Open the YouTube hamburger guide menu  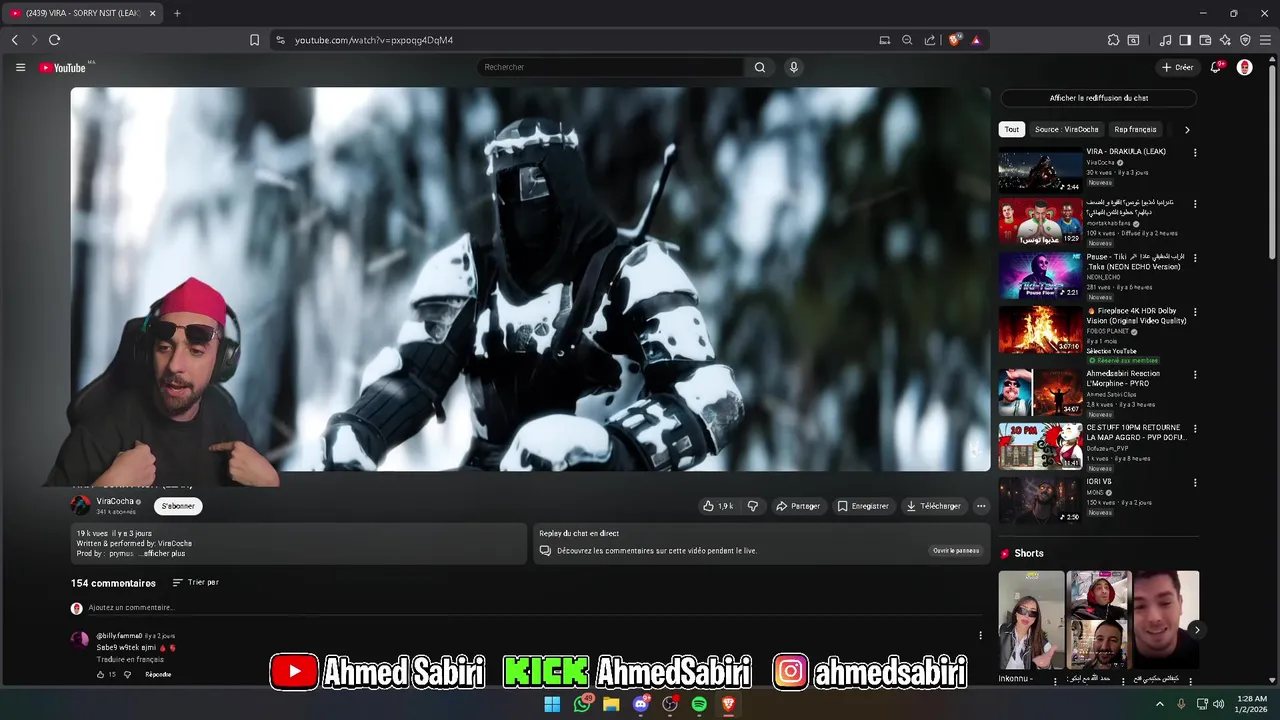coord(20,67)
